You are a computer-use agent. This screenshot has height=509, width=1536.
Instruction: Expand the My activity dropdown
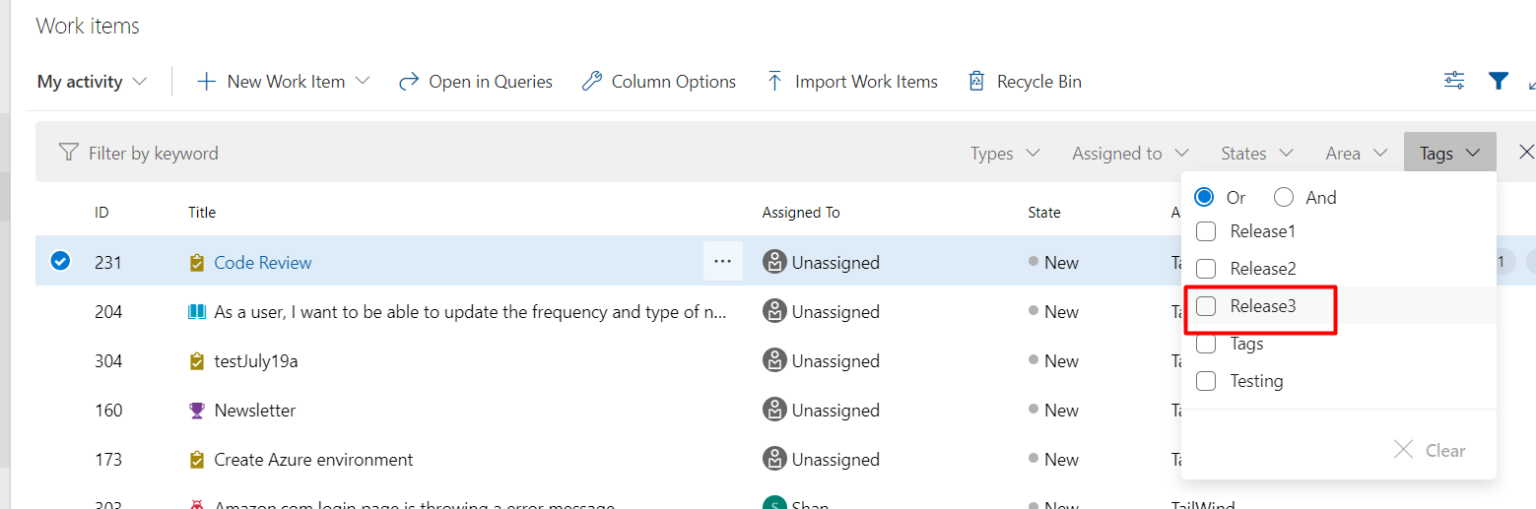tap(92, 82)
